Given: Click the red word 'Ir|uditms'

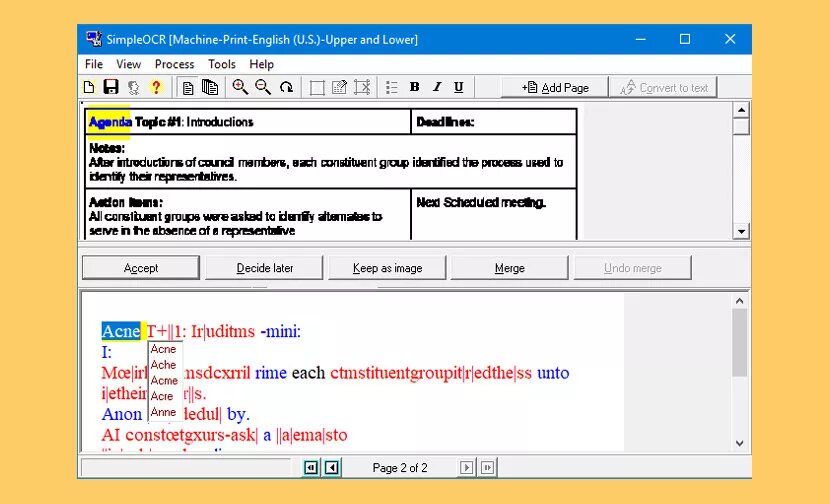Looking at the screenshot, I should 223,331.
